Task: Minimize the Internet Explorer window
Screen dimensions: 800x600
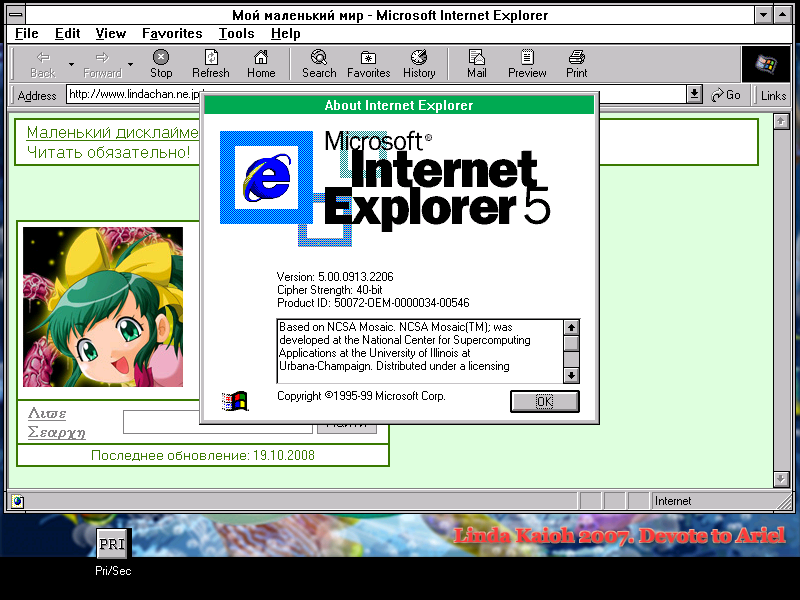Action: [763, 15]
